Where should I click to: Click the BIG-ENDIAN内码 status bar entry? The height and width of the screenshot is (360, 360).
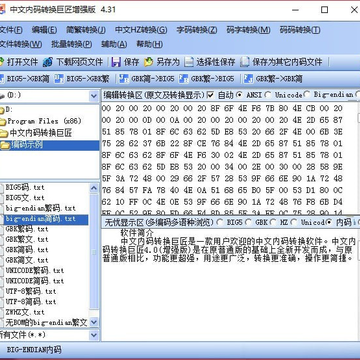click(x=34, y=350)
